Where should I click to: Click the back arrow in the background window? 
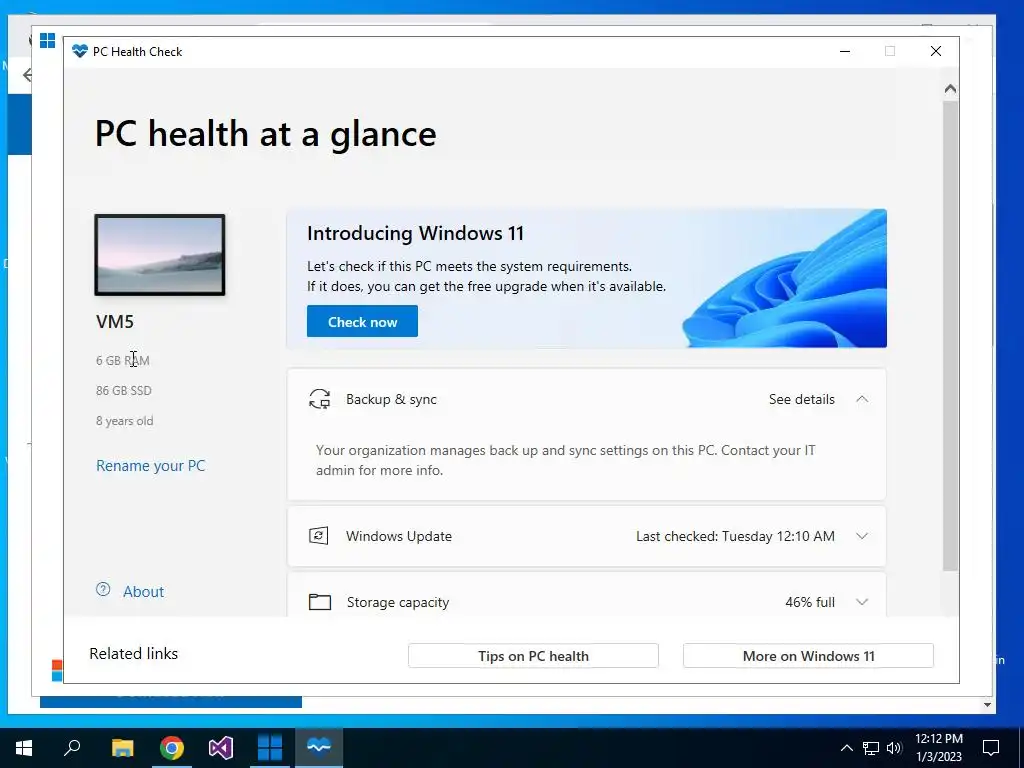coord(27,75)
